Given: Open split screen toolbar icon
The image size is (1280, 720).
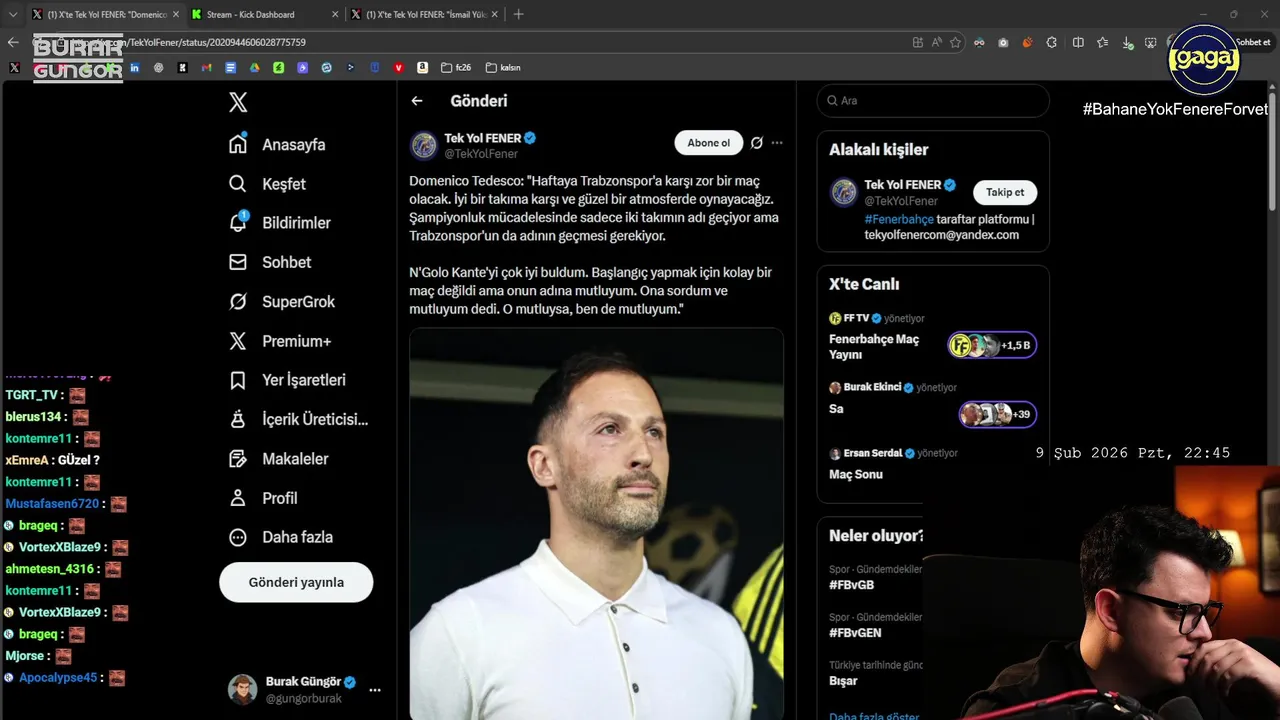Looking at the screenshot, I should (x=1078, y=42).
